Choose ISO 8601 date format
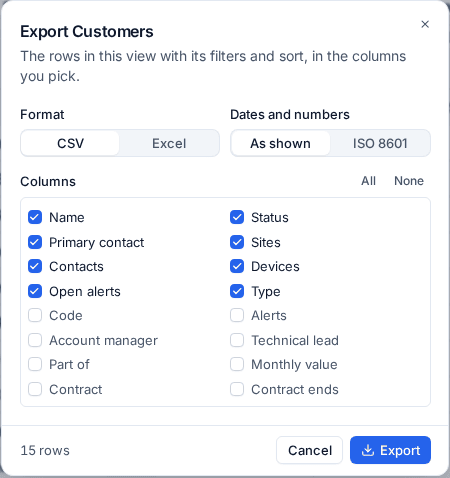The height and width of the screenshot is (478, 450). point(380,143)
